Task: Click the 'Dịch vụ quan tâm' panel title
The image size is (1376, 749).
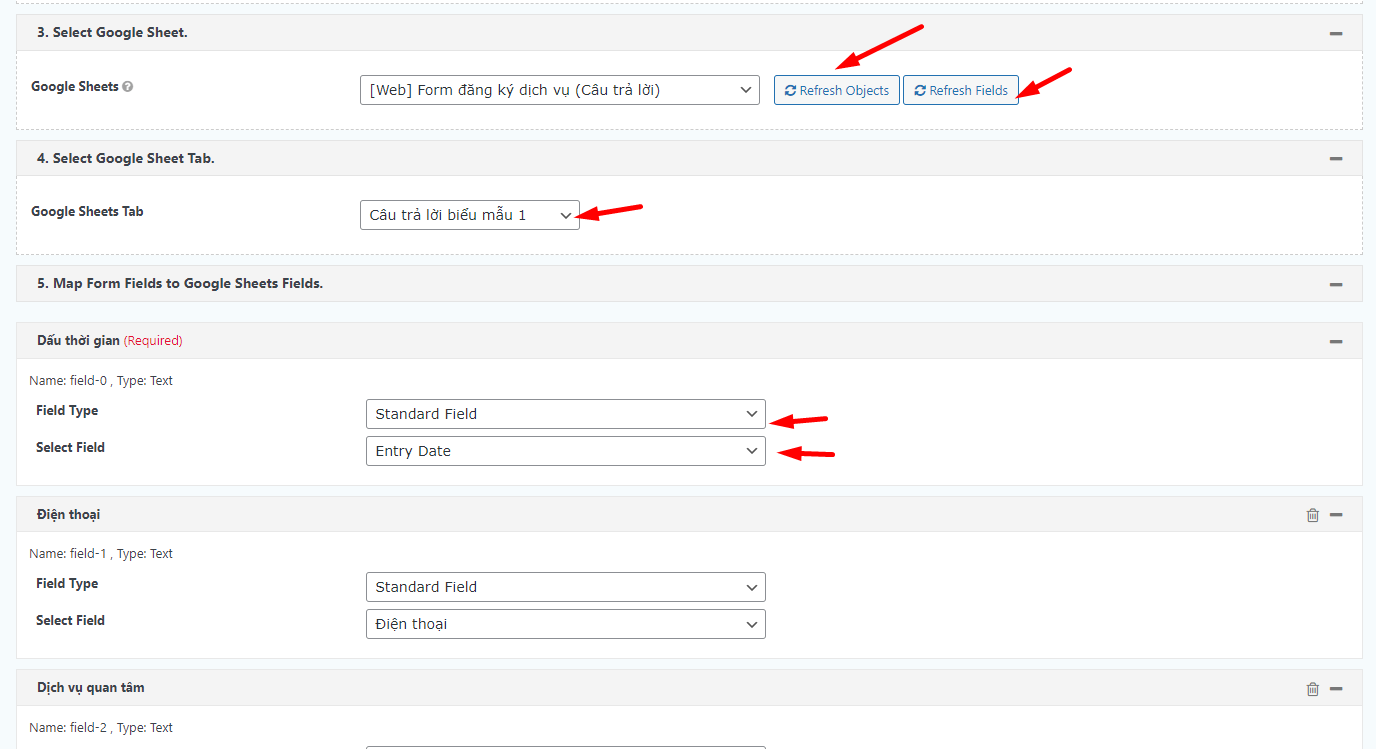Action: 91,688
